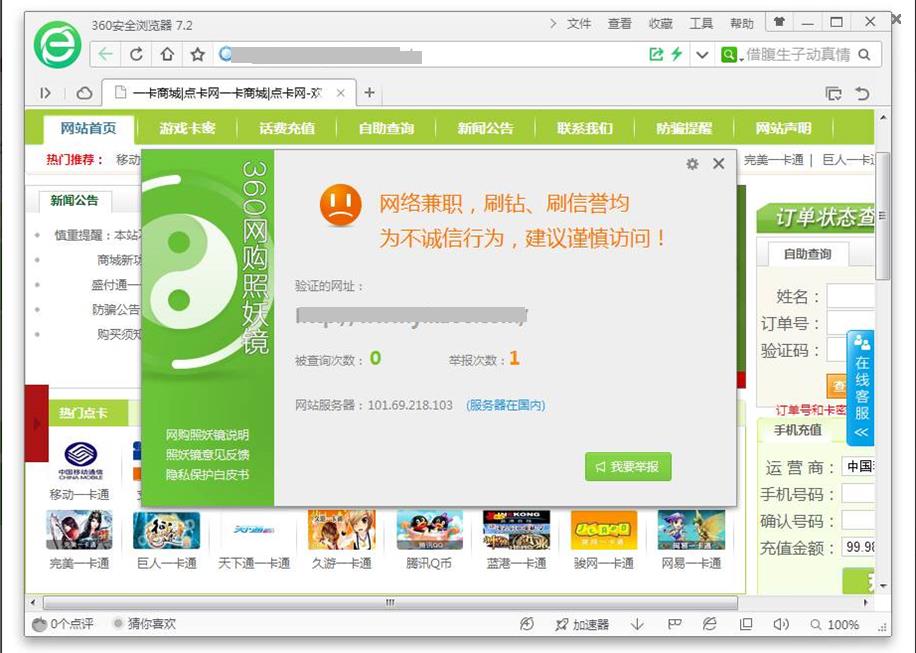
Task: Click the green lightning speed-mode icon
Action: tap(676, 54)
